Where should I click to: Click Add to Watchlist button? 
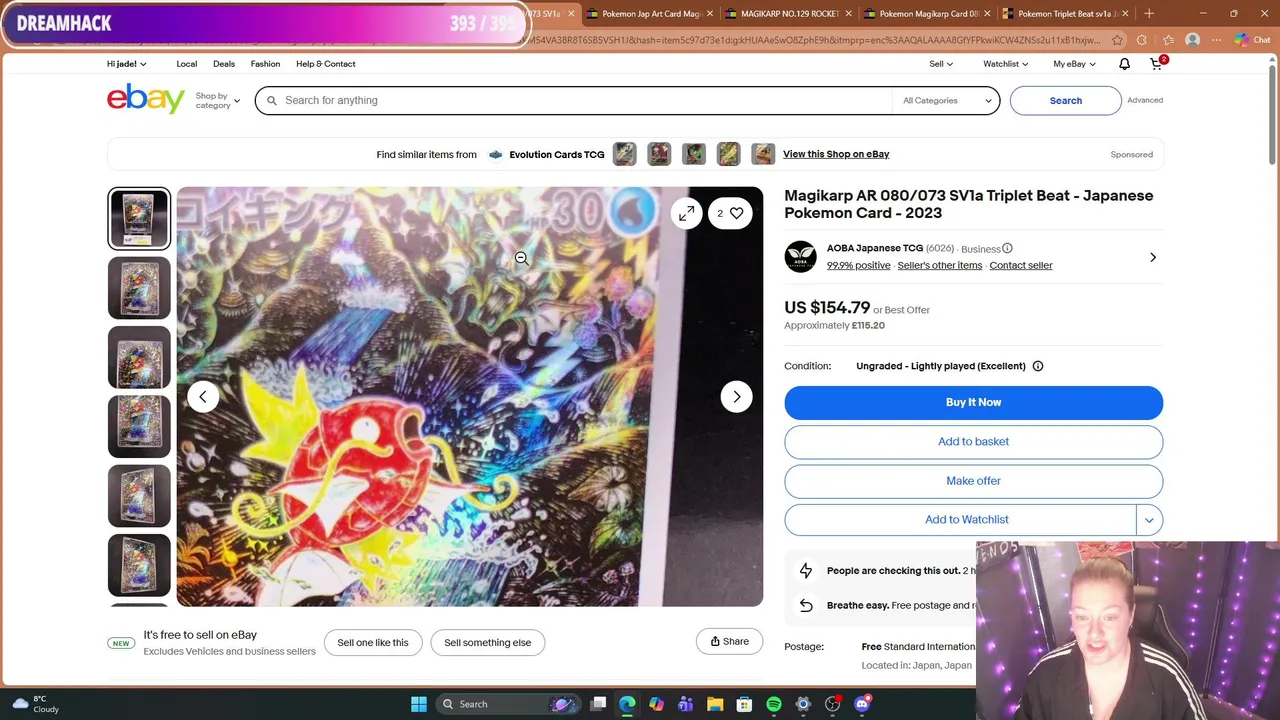coord(961,520)
